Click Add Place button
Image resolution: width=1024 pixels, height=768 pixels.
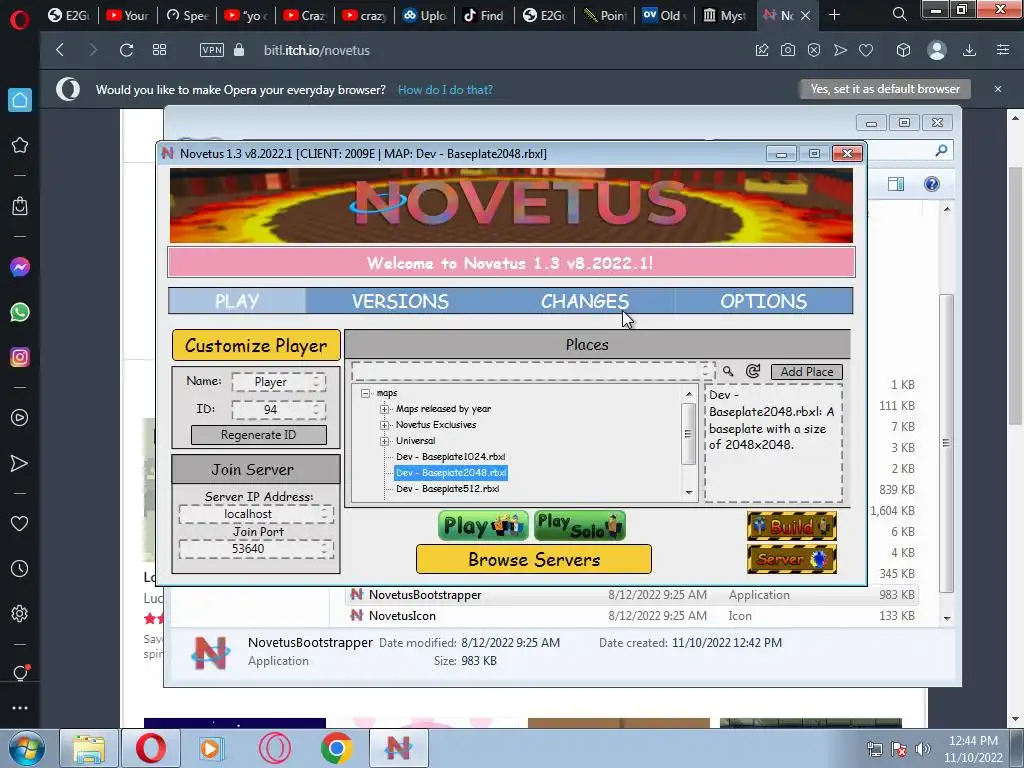click(807, 372)
